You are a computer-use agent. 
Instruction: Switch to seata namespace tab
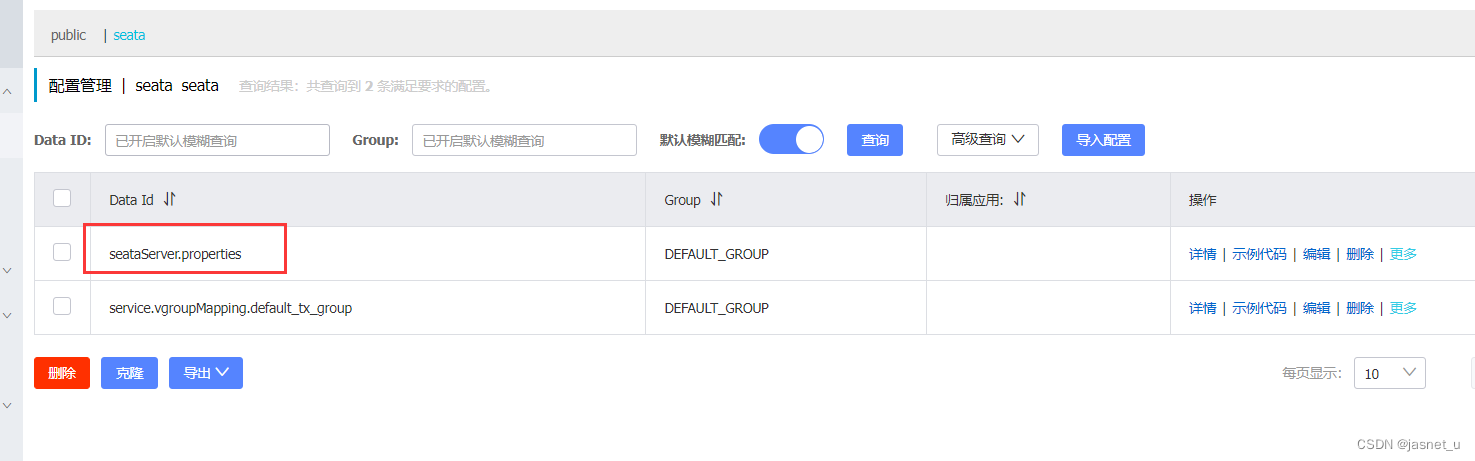click(x=129, y=35)
